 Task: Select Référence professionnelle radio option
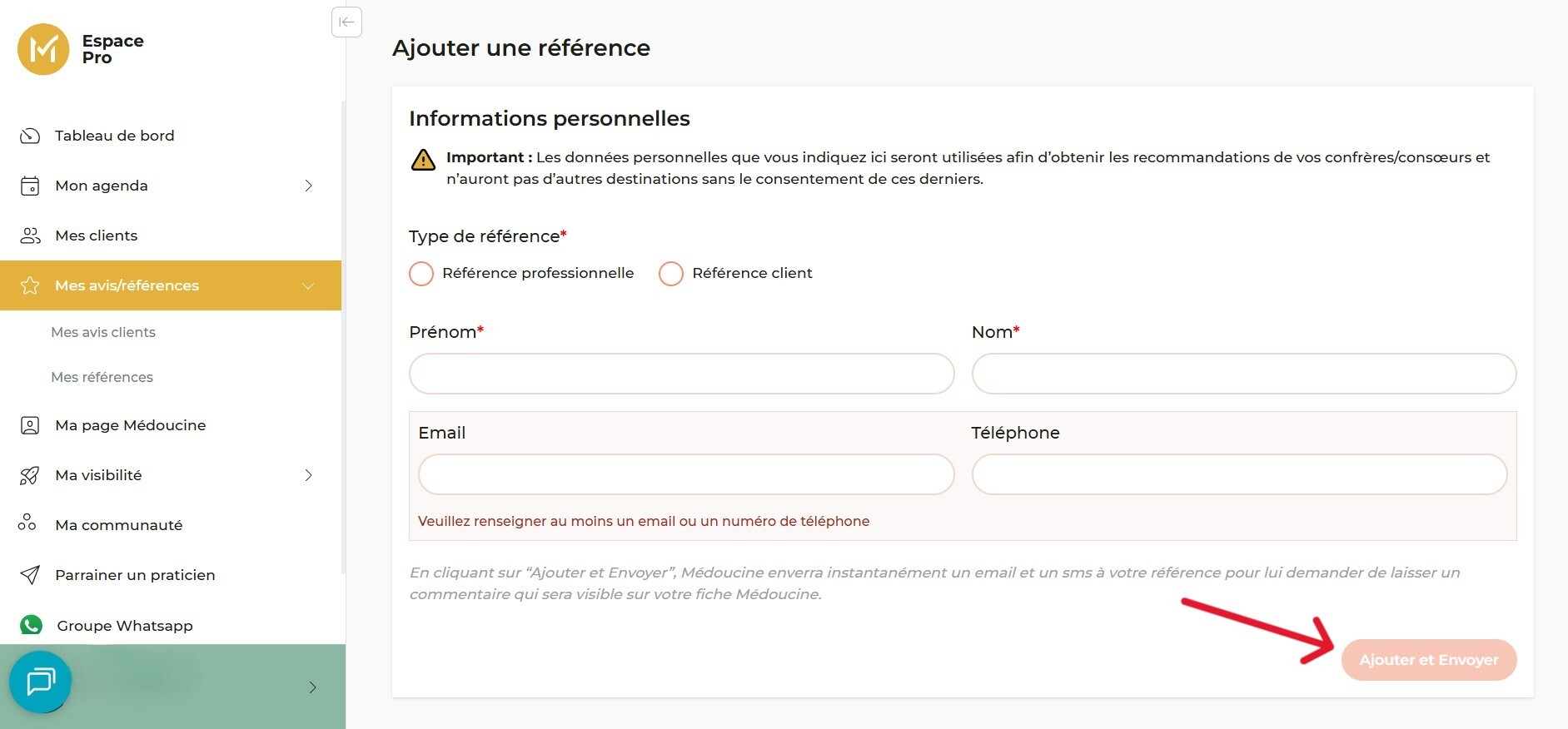[421, 274]
